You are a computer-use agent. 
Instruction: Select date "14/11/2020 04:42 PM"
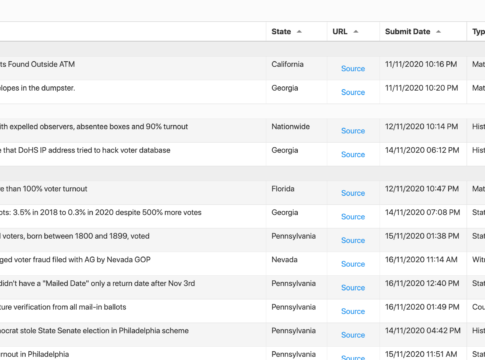coord(423,331)
